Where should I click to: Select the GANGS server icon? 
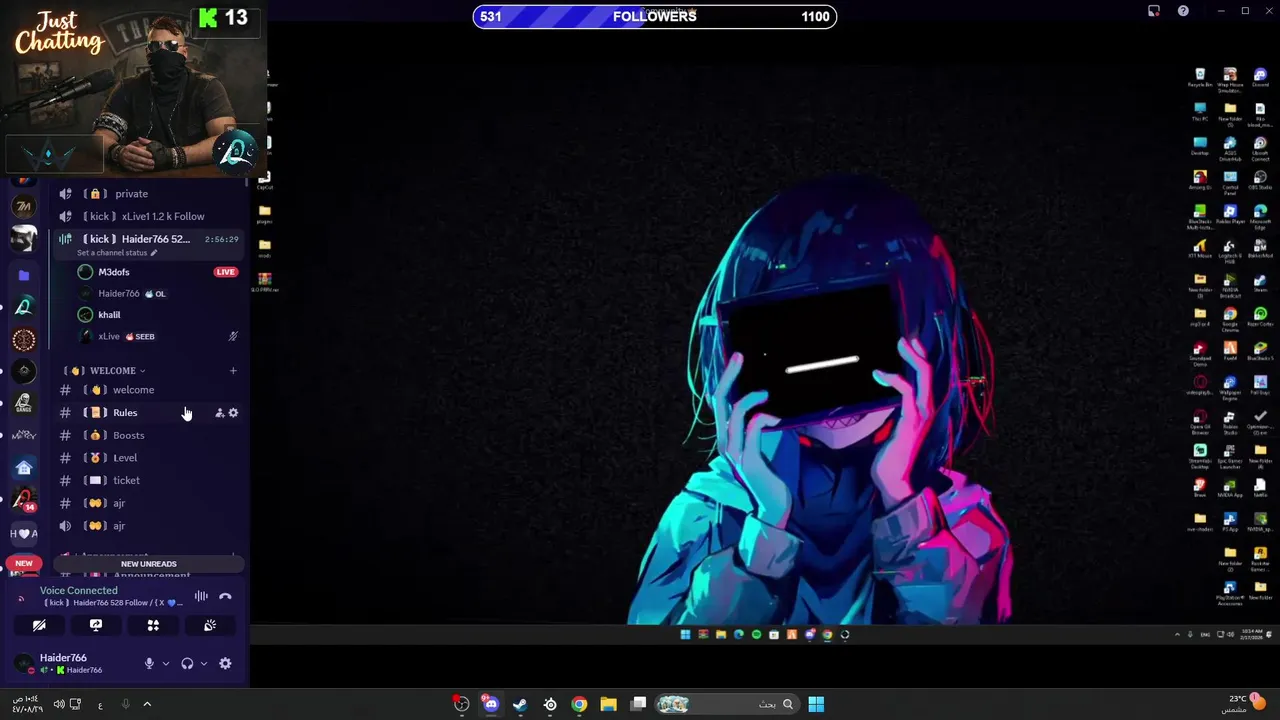pos(24,403)
